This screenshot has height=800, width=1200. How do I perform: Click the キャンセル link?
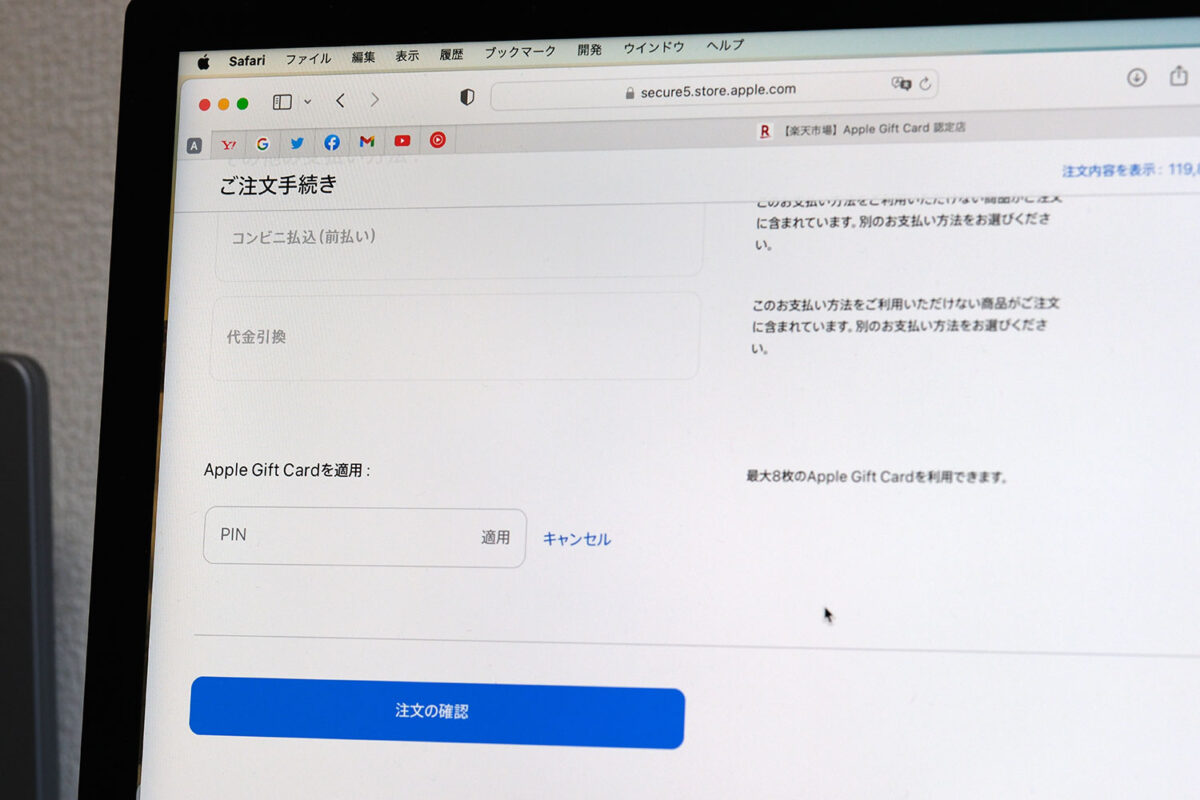pyautogui.click(x=576, y=539)
